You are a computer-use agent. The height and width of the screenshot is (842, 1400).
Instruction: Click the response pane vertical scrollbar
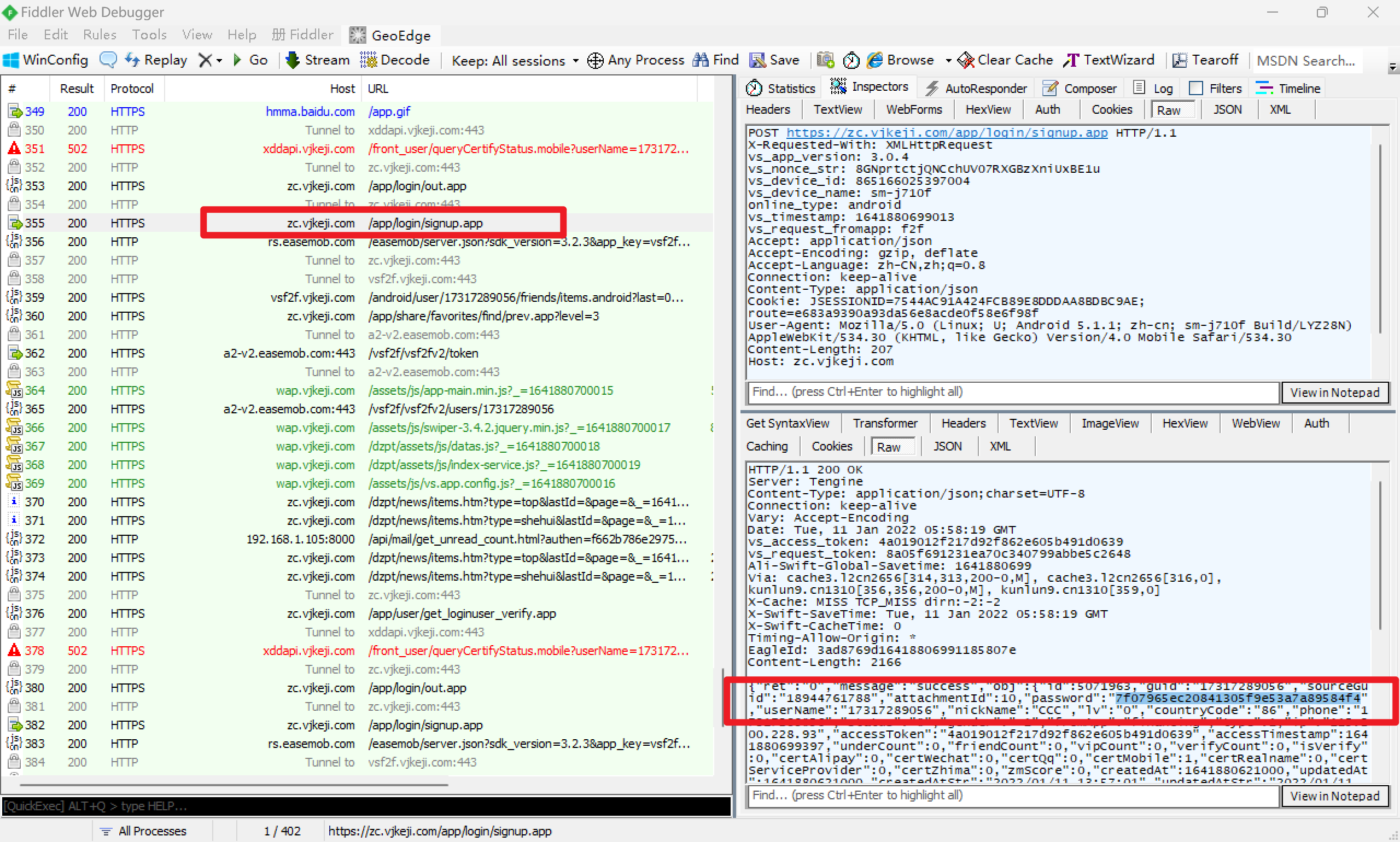1381,556
